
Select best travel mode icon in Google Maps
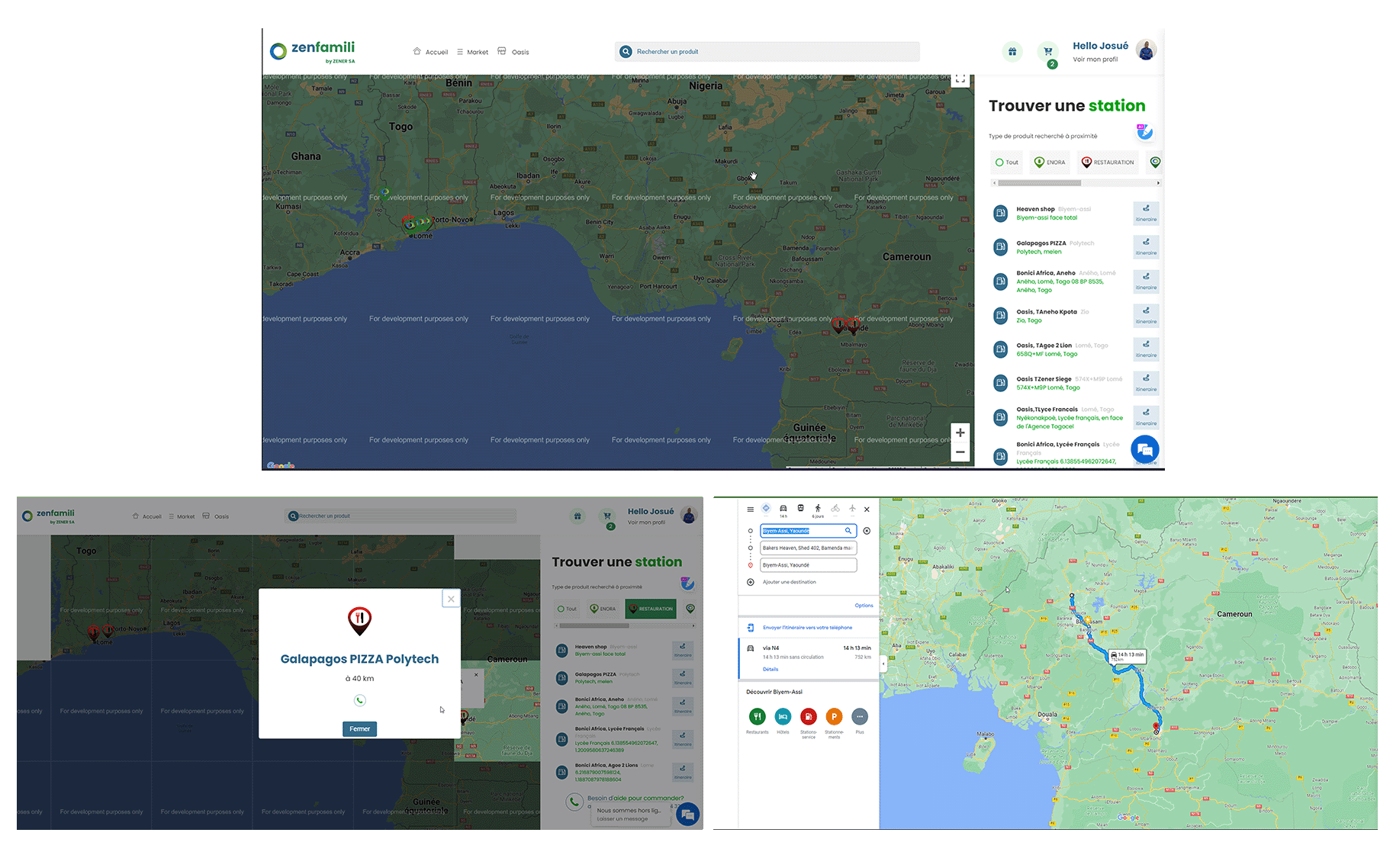click(766, 508)
